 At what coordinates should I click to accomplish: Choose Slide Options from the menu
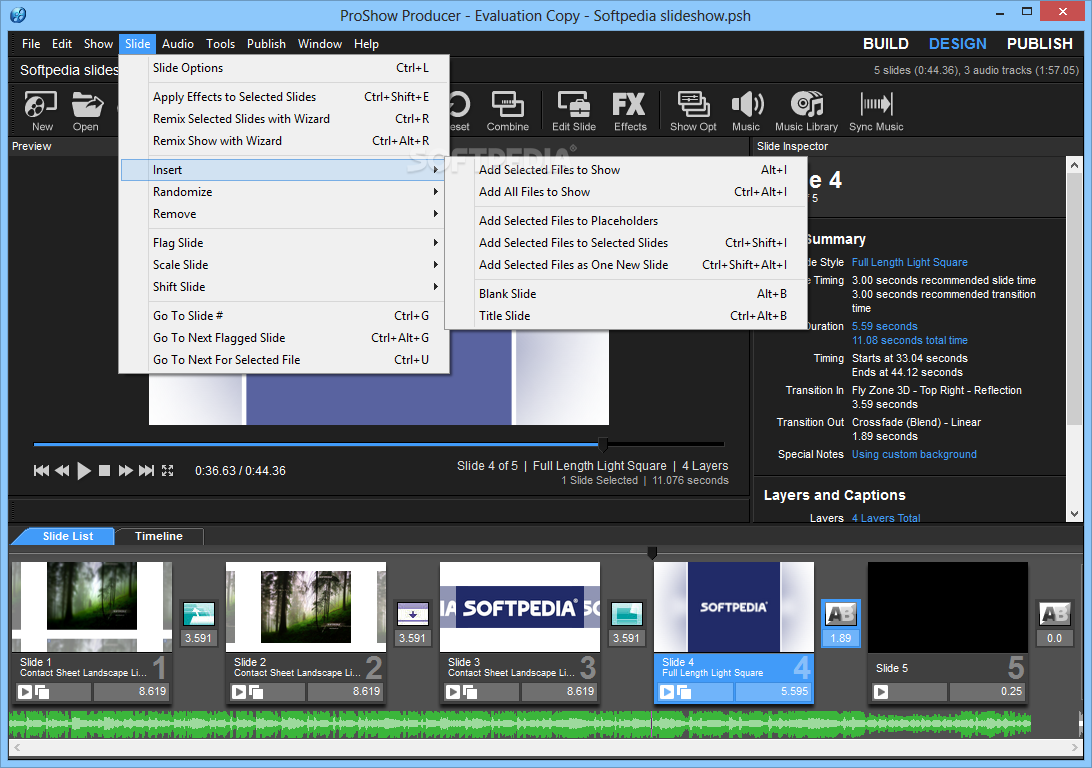click(284, 68)
